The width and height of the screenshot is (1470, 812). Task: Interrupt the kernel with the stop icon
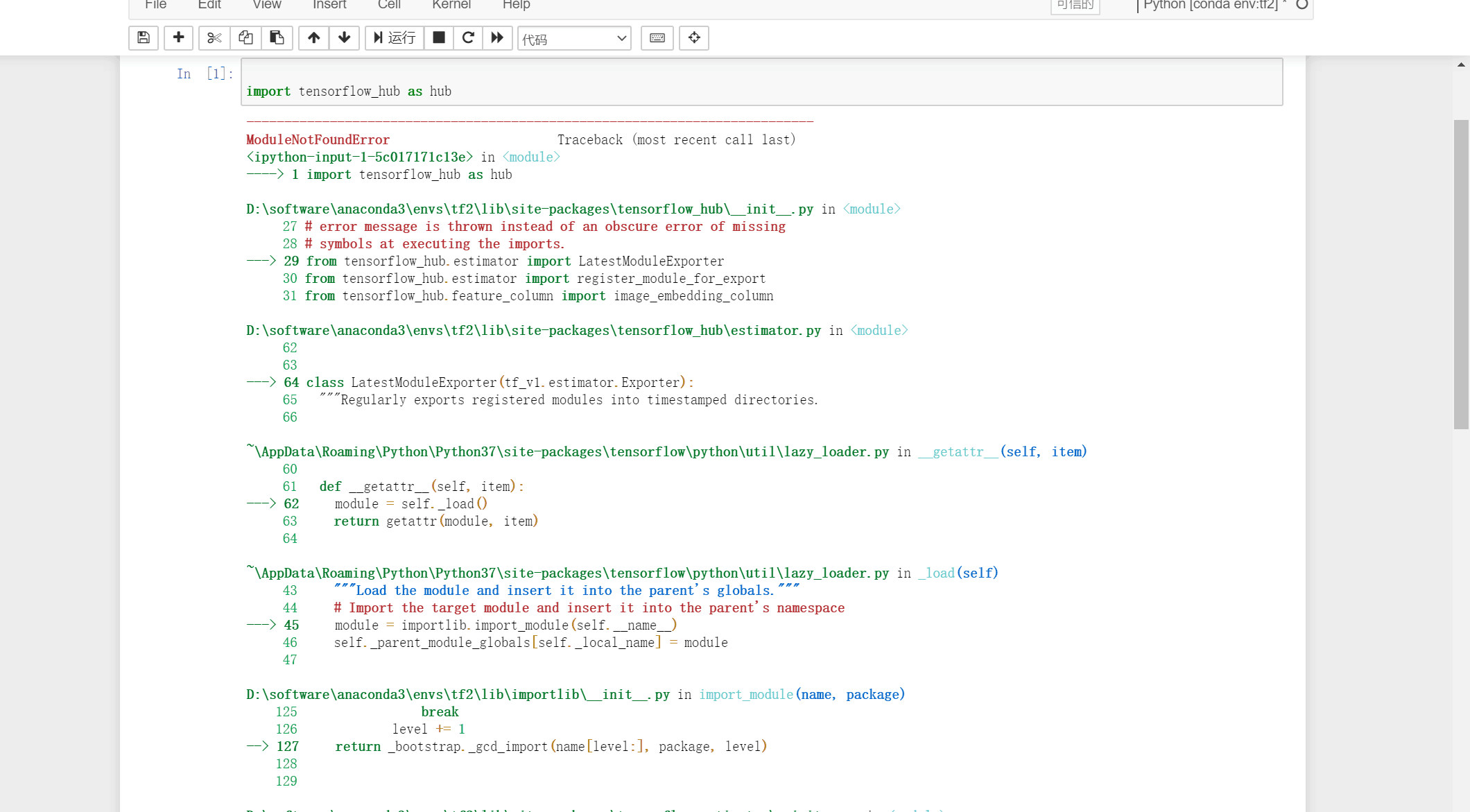click(438, 38)
